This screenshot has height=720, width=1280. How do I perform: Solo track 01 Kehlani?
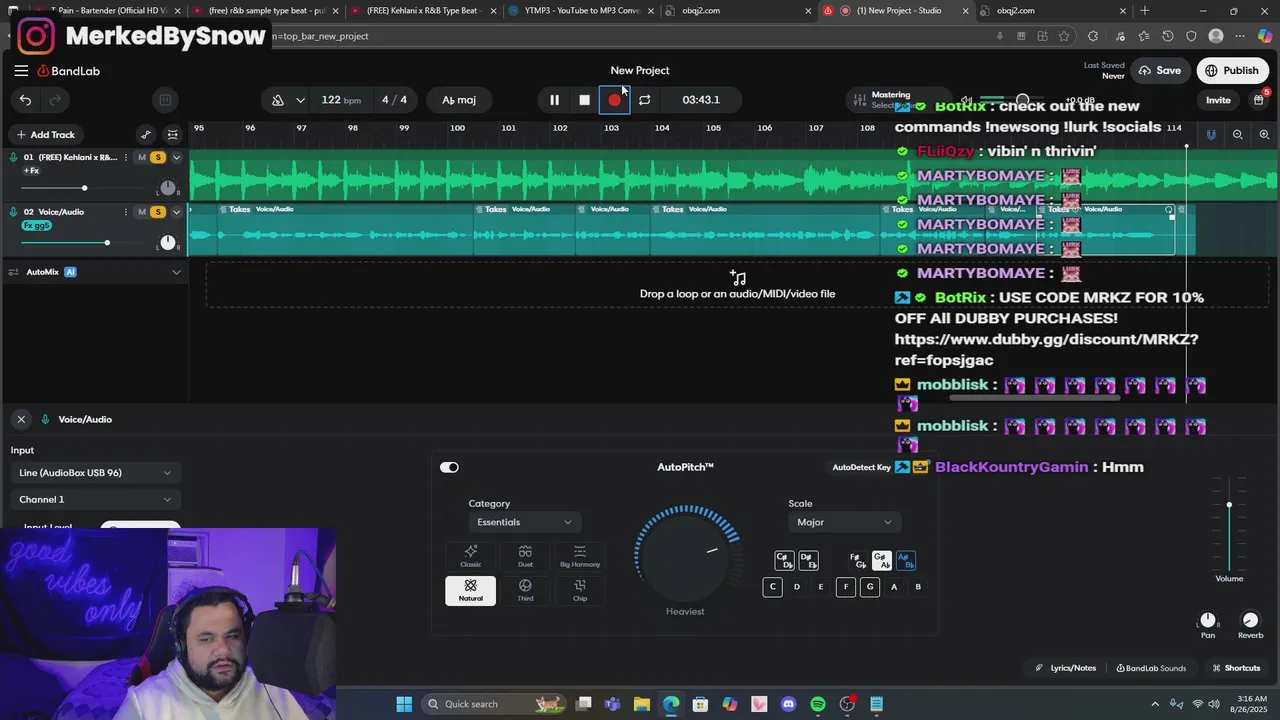pyautogui.click(x=157, y=157)
